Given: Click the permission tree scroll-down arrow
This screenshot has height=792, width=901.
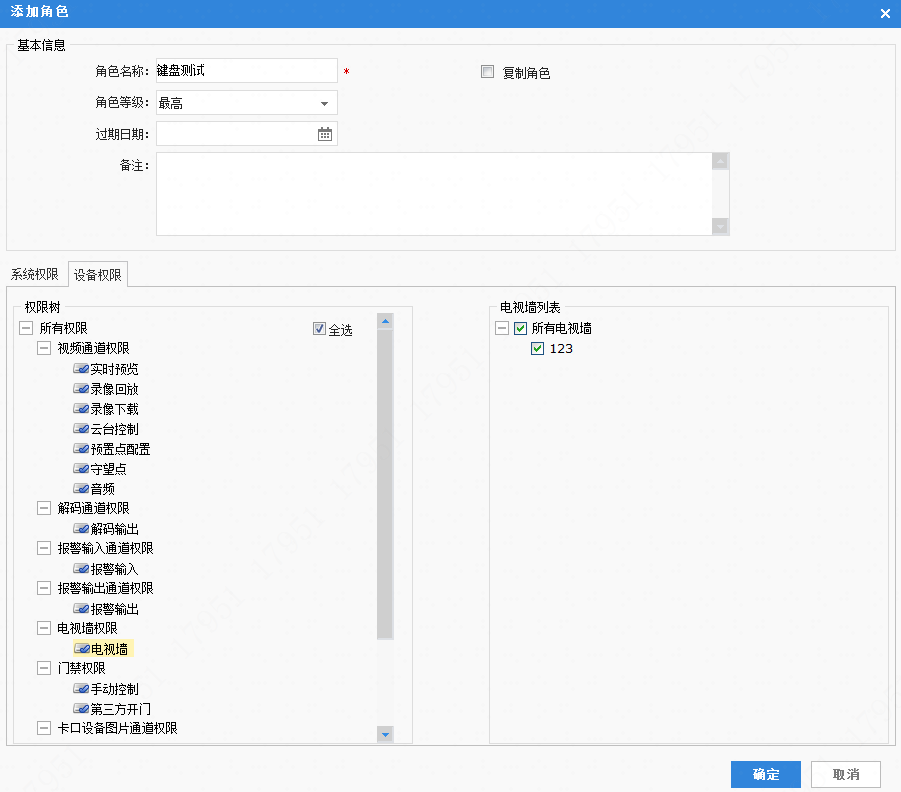Looking at the screenshot, I should (x=386, y=734).
